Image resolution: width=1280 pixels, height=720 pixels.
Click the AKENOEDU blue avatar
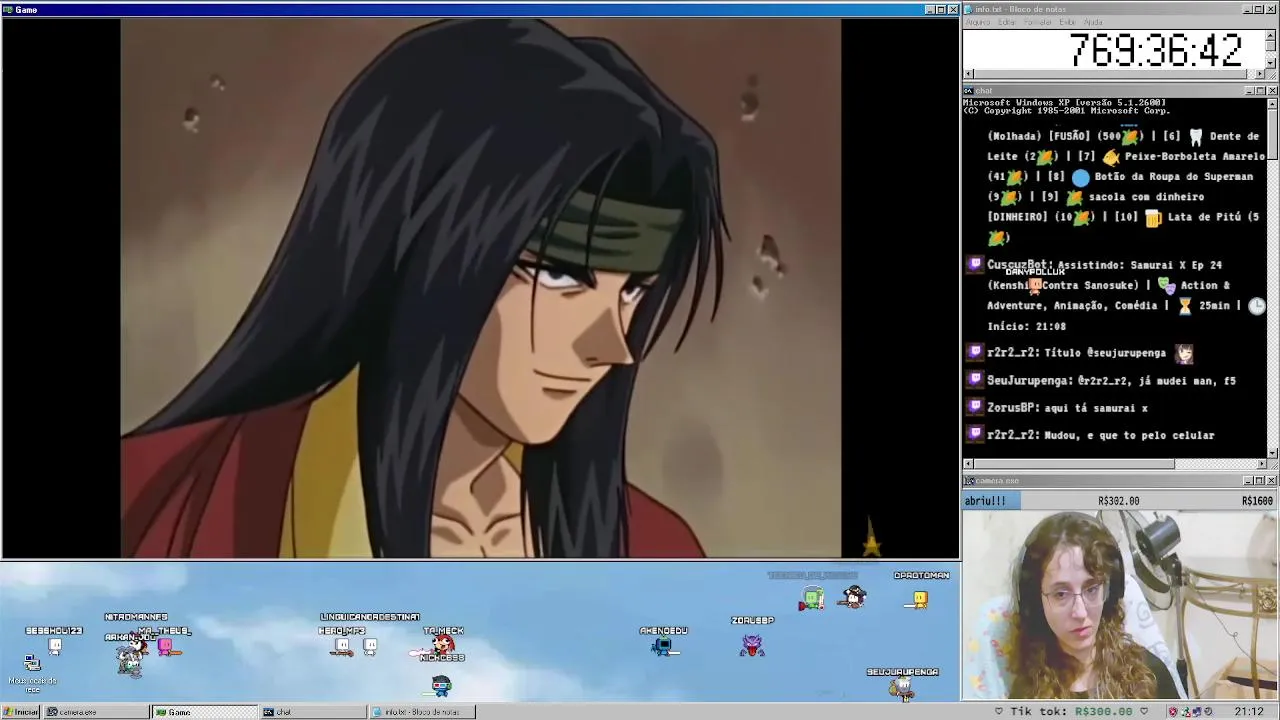(x=663, y=647)
